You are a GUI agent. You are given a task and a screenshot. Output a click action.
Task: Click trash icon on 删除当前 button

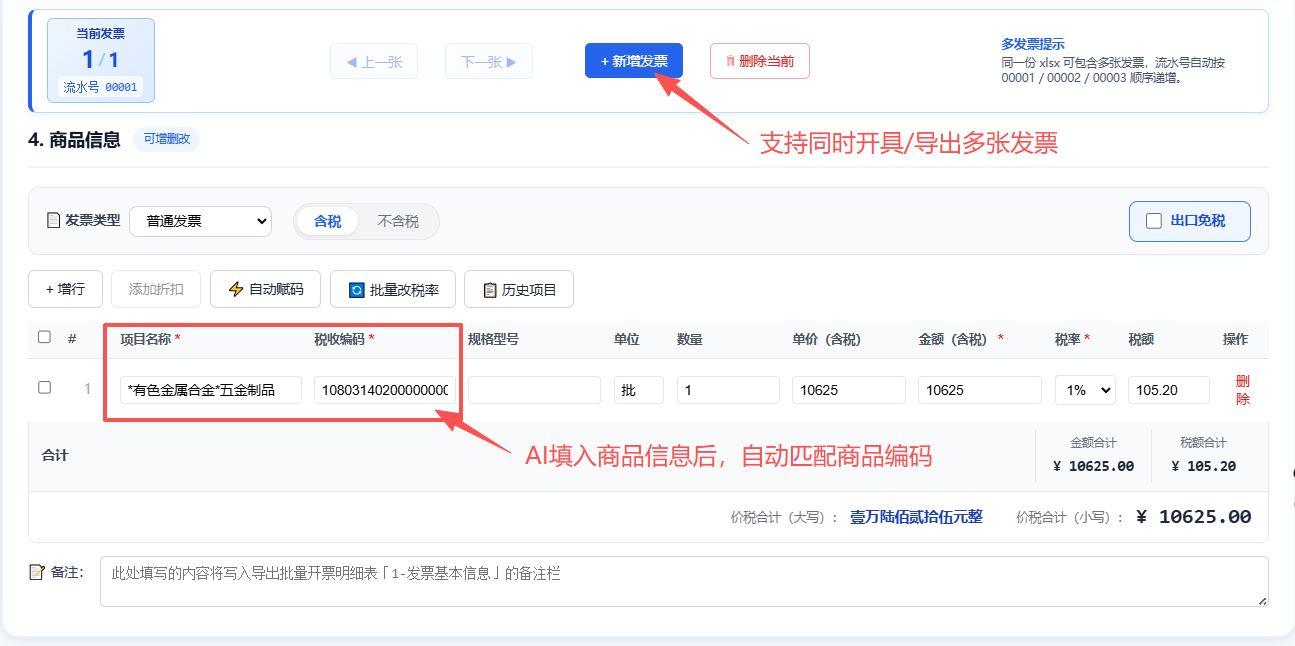pos(731,61)
